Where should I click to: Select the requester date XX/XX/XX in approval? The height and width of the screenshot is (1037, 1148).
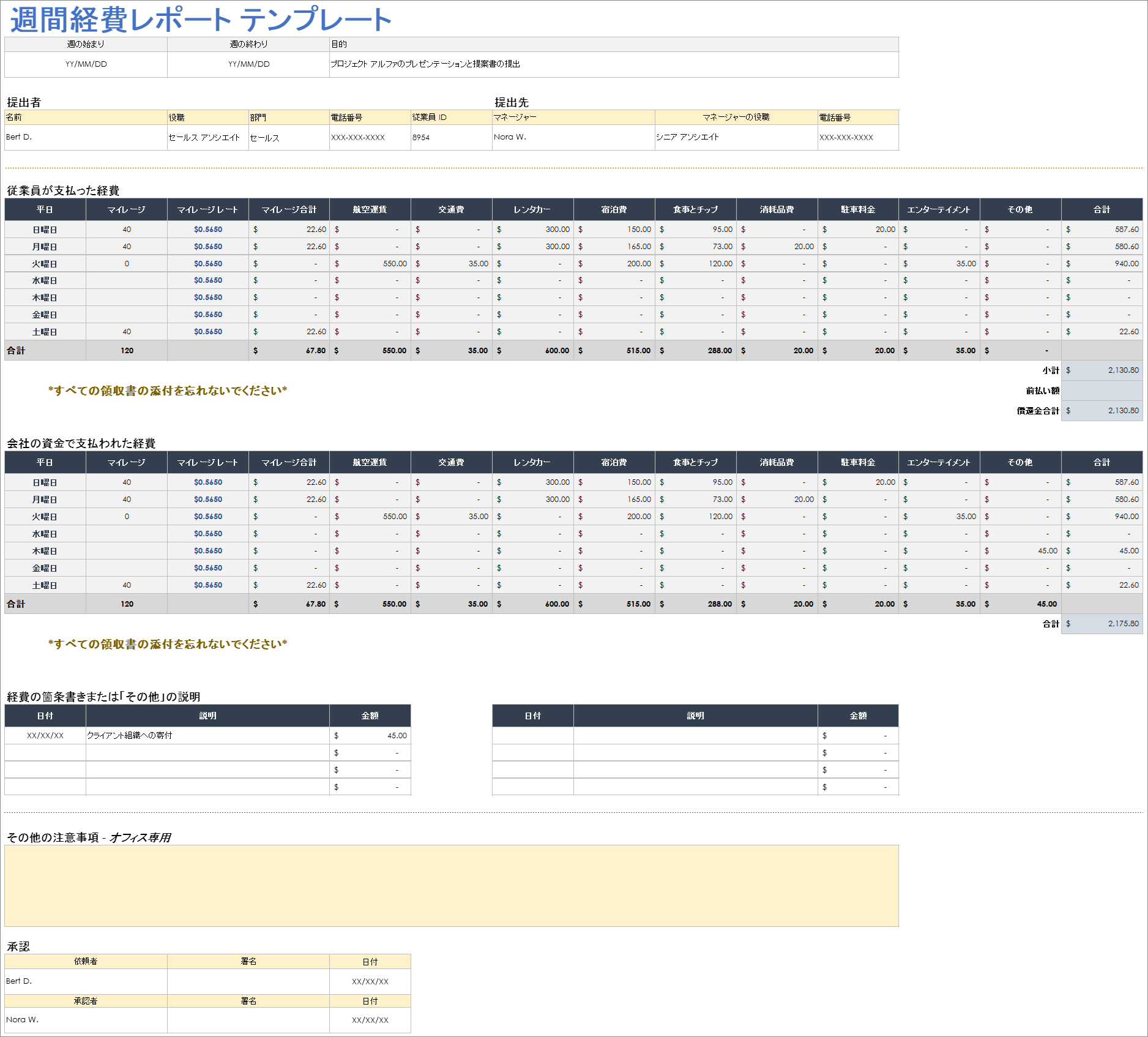point(370,981)
